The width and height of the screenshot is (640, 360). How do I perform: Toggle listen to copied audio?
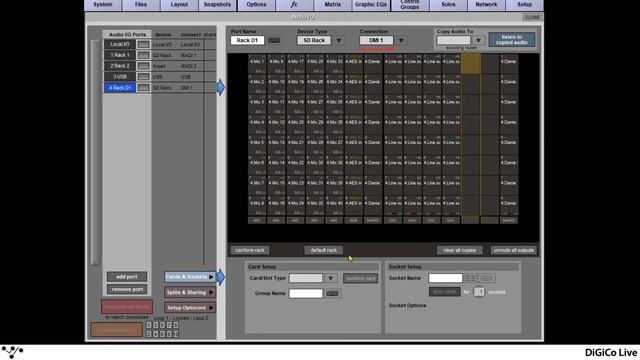point(511,40)
